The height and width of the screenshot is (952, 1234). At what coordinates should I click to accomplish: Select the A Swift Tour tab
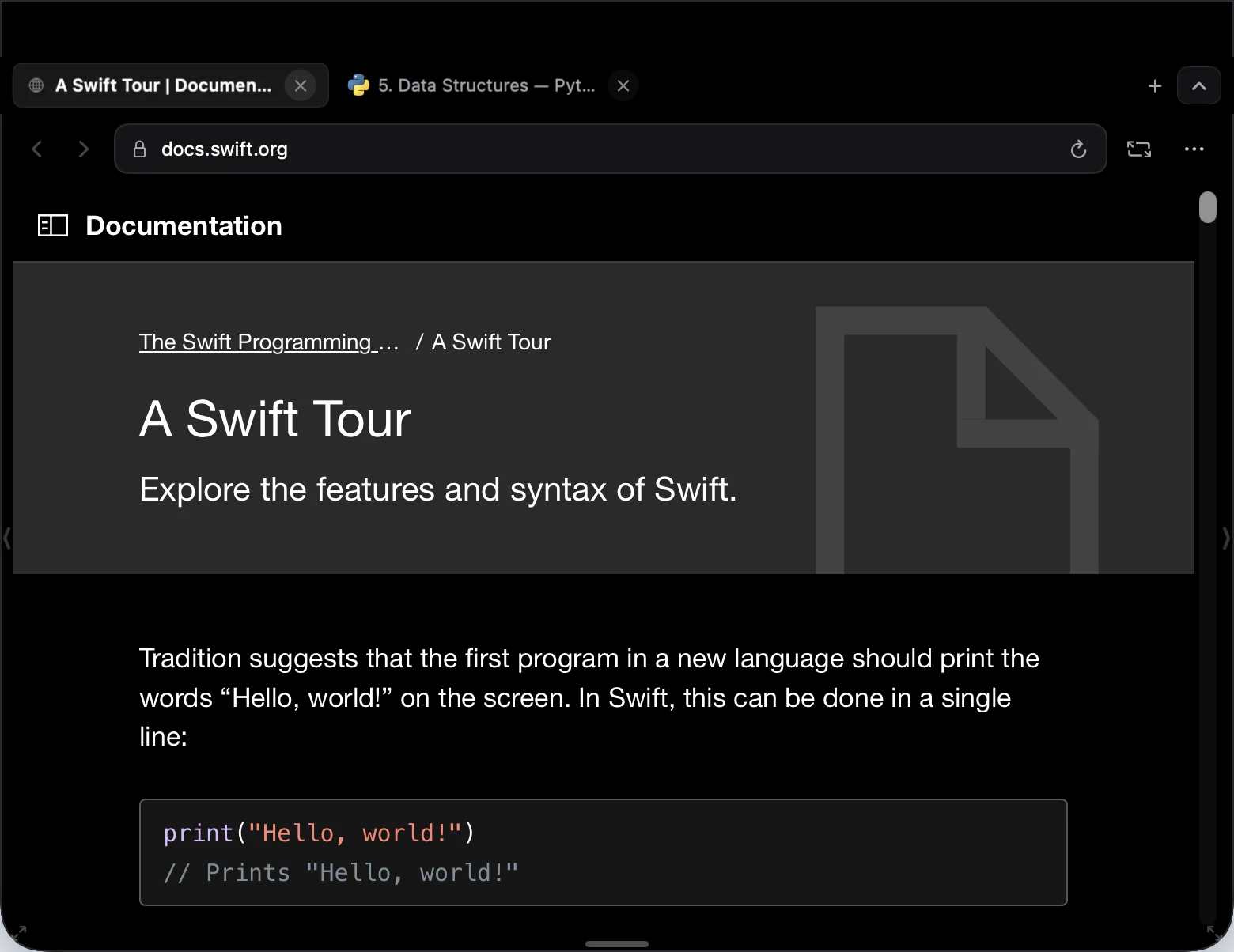pyautogui.click(x=171, y=85)
